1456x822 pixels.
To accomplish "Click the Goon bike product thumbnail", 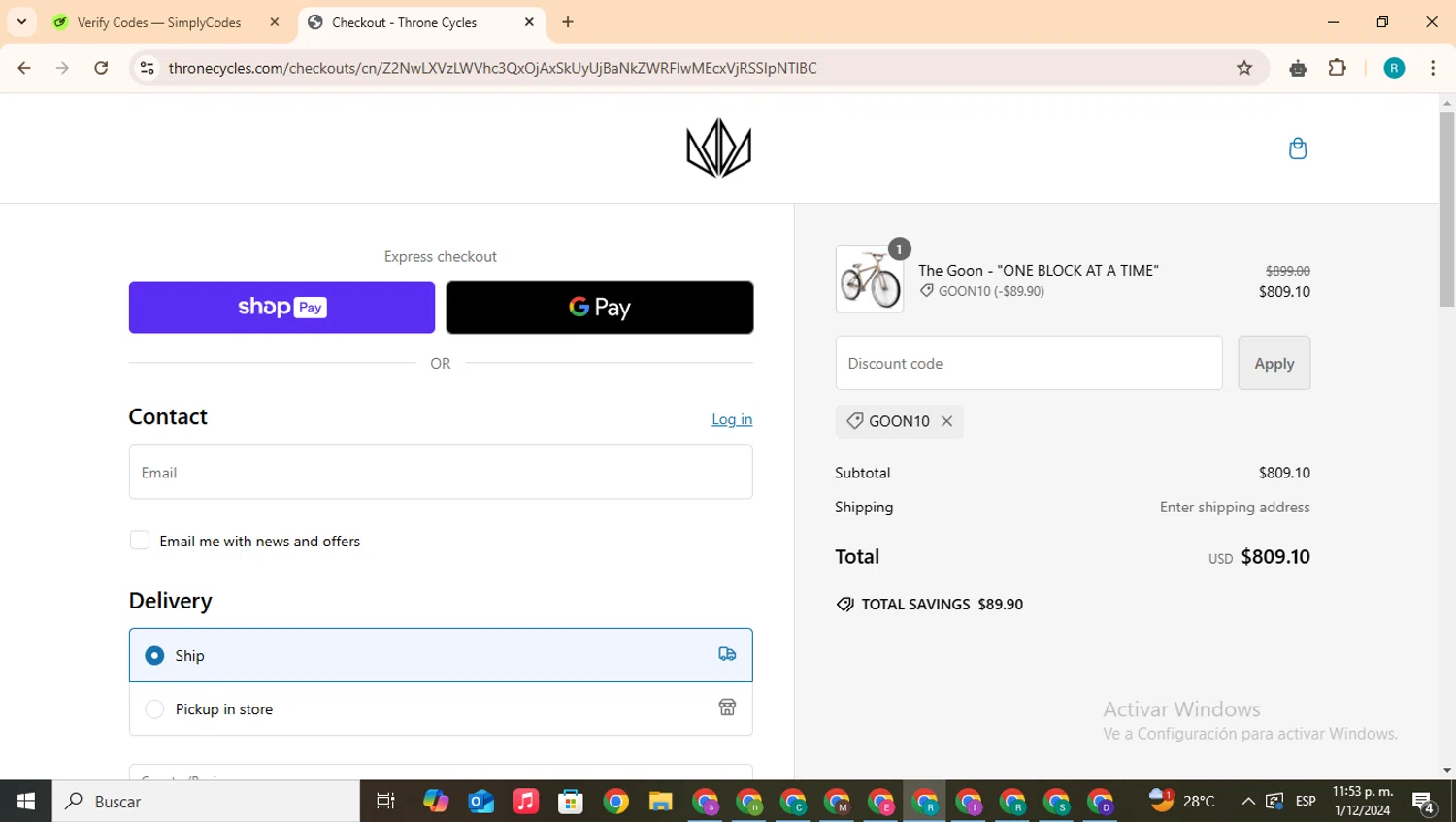I will click(x=870, y=279).
